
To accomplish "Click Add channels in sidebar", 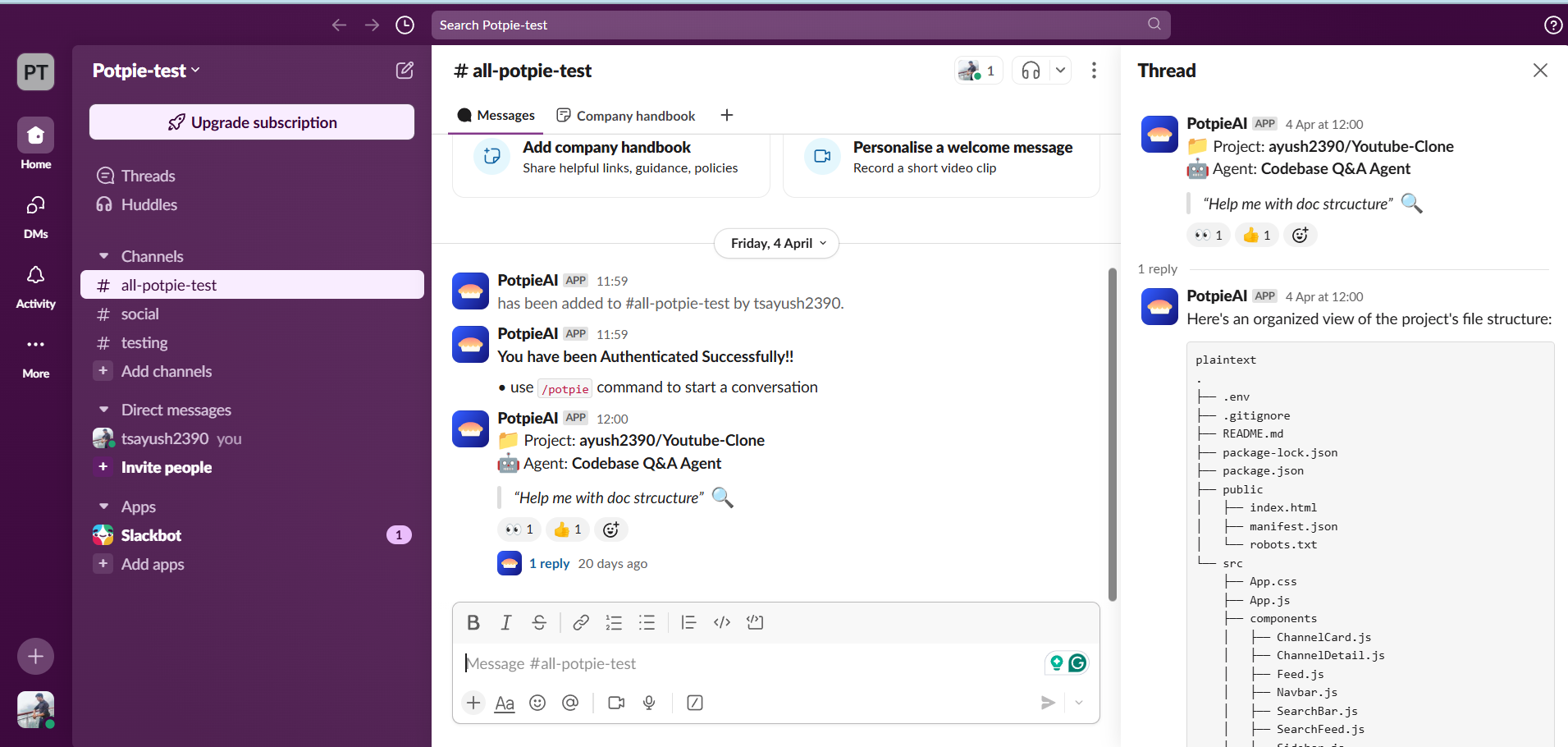I will 252,371.
